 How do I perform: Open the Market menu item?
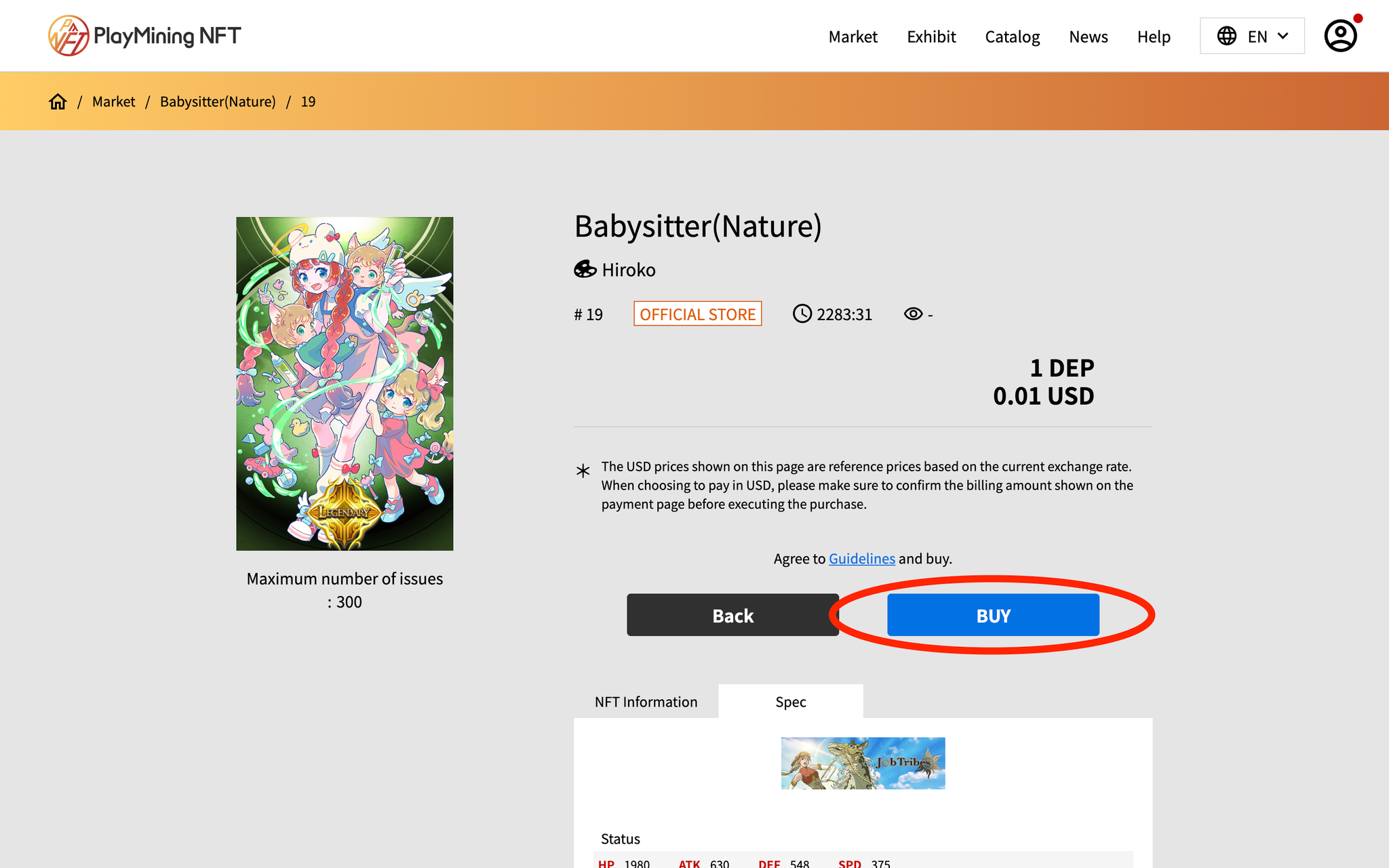pos(853,37)
